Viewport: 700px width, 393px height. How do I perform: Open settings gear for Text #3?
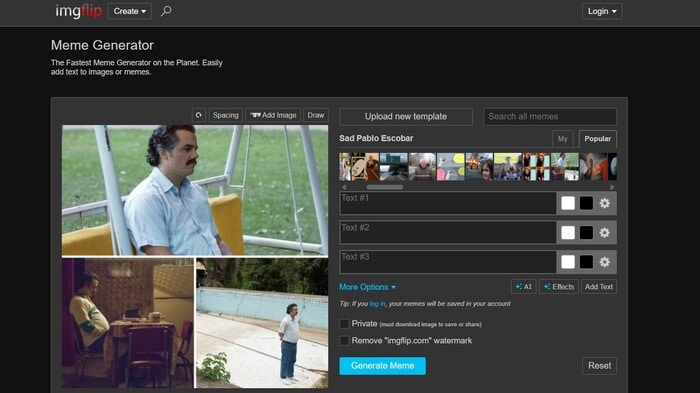pyautogui.click(x=604, y=262)
